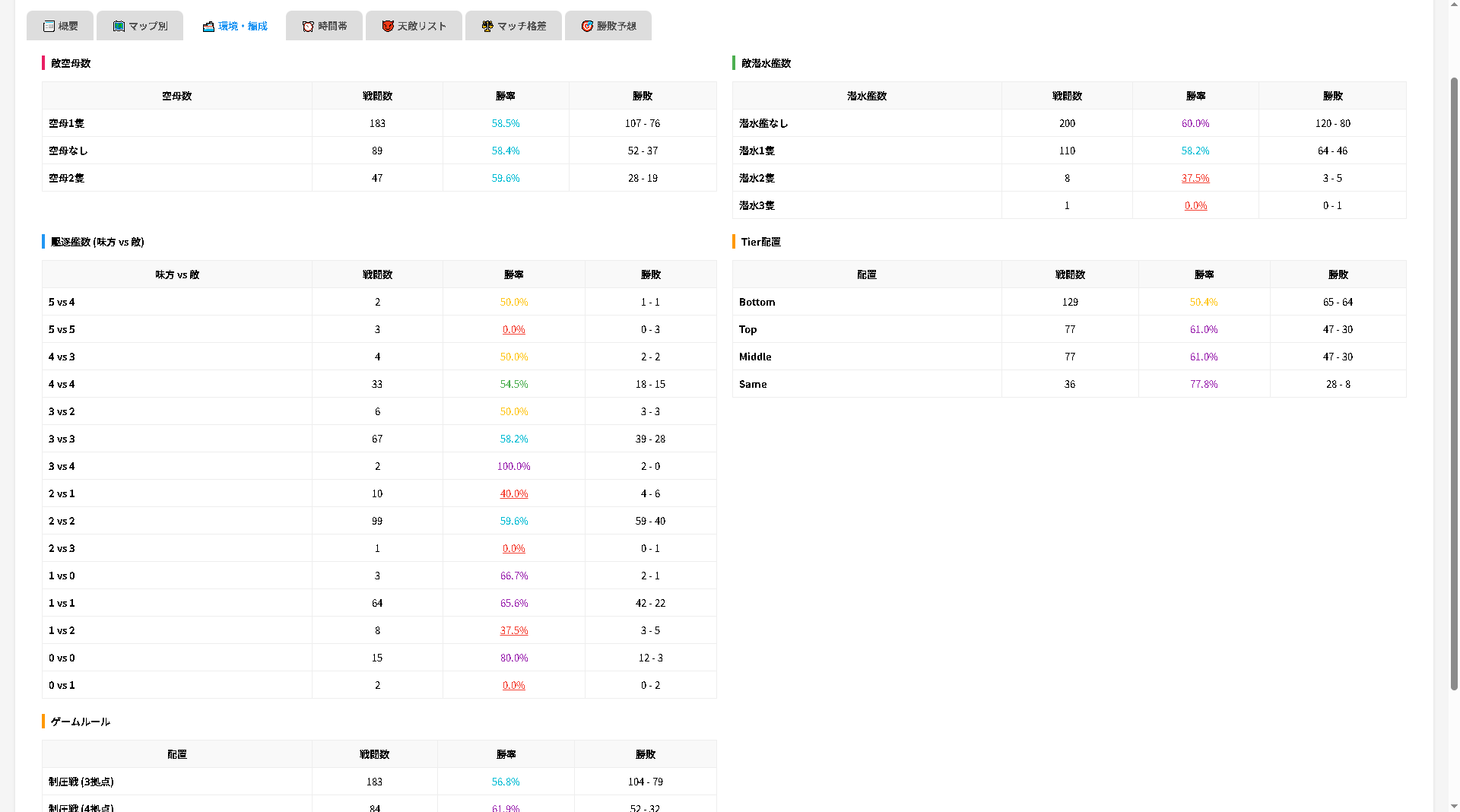Click the scroll-down arrow at the bottom right
The image size is (1460, 812).
pos(1454,805)
